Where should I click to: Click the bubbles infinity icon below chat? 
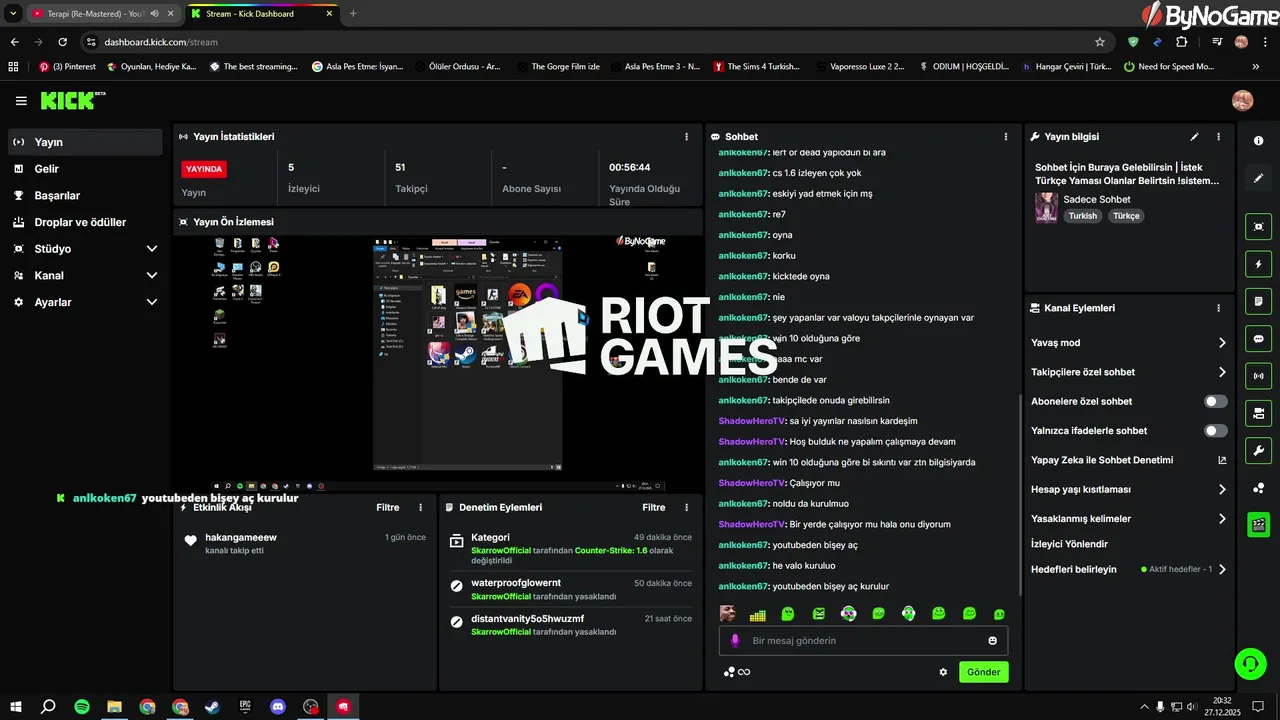(737, 672)
